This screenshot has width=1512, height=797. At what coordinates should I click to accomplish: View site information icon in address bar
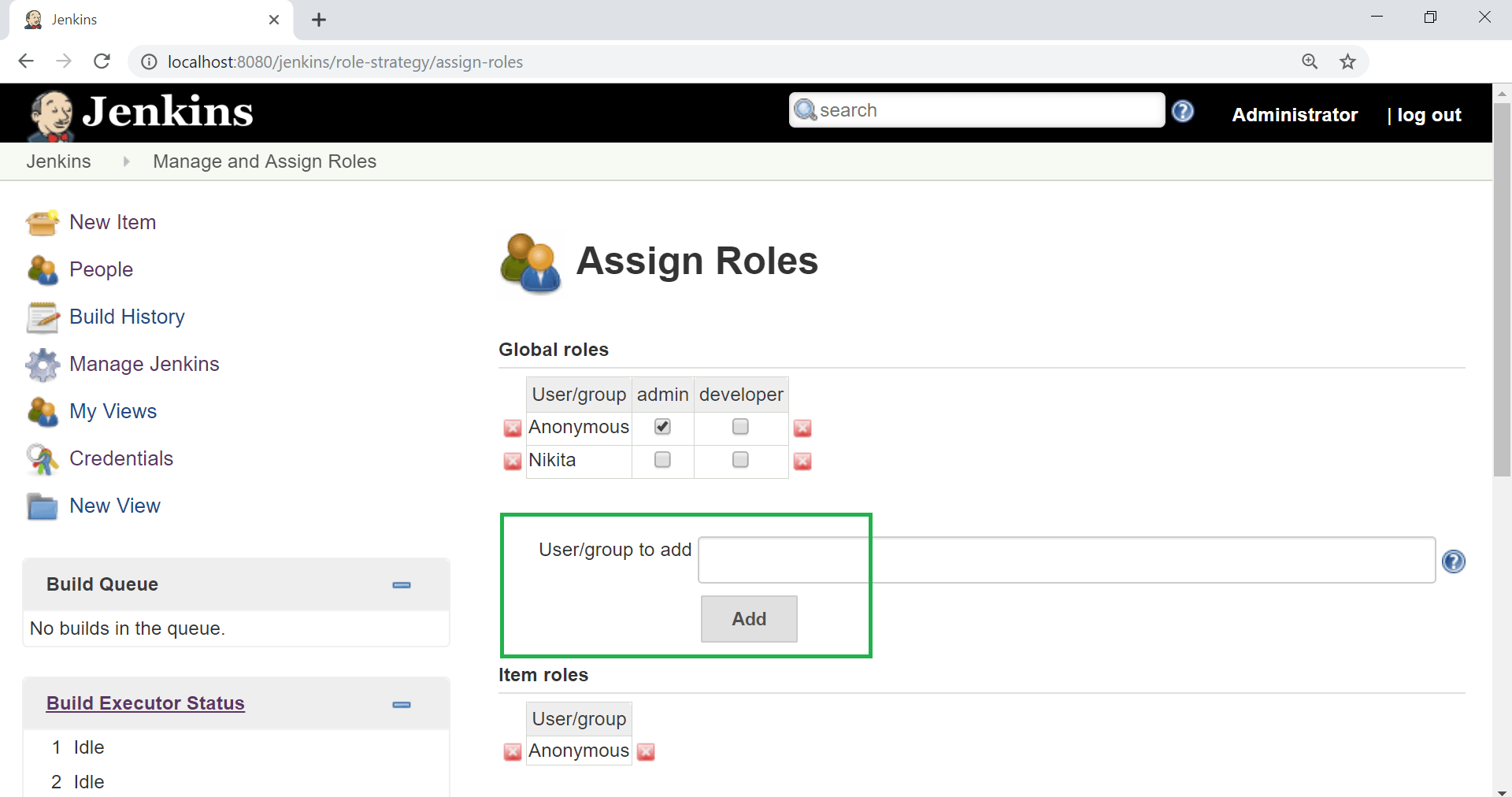pos(149,61)
